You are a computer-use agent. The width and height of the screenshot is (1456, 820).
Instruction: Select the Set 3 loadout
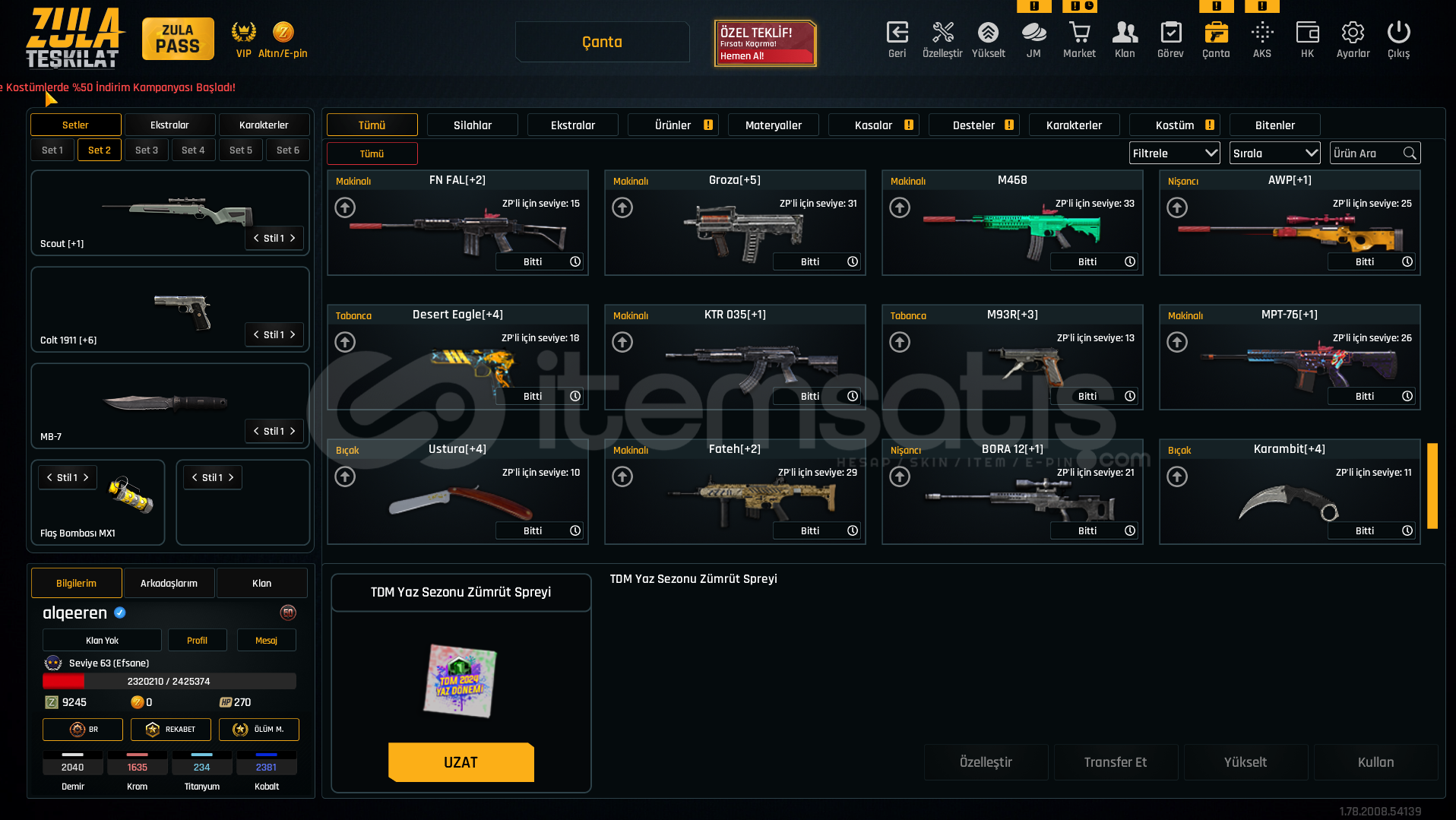tap(147, 150)
